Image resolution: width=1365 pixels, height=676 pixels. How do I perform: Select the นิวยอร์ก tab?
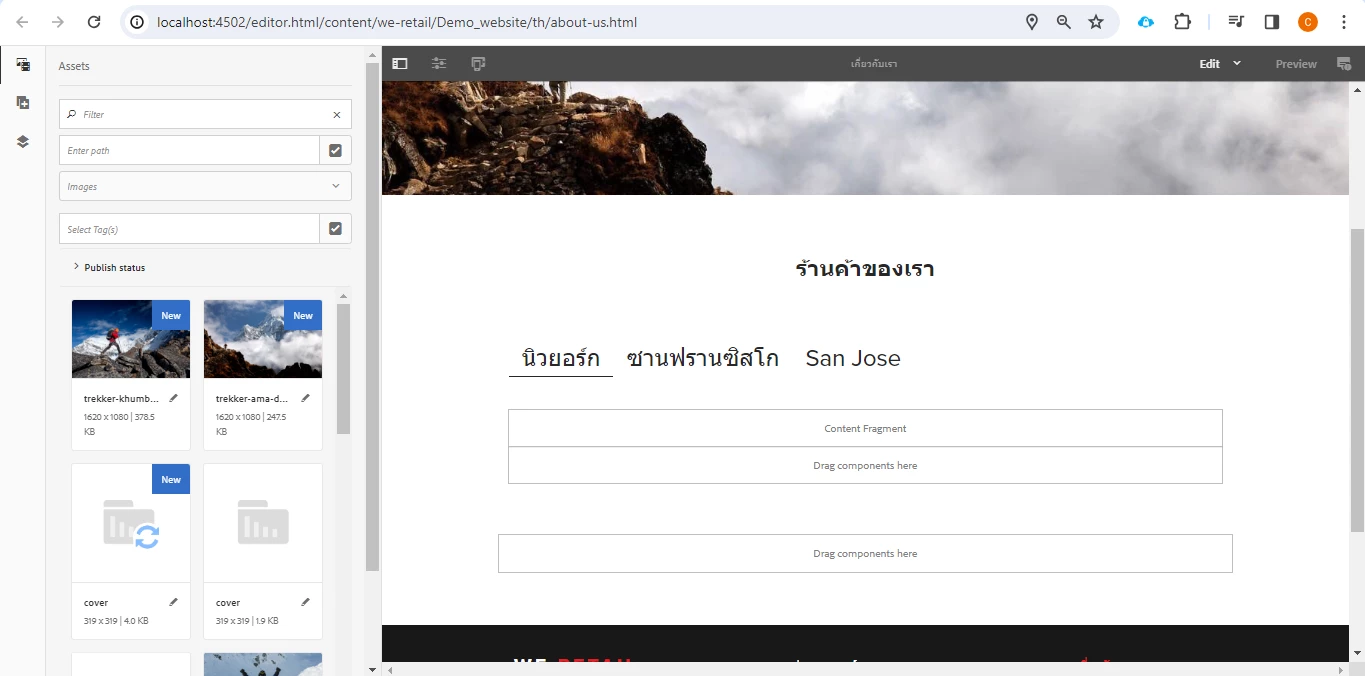point(561,358)
